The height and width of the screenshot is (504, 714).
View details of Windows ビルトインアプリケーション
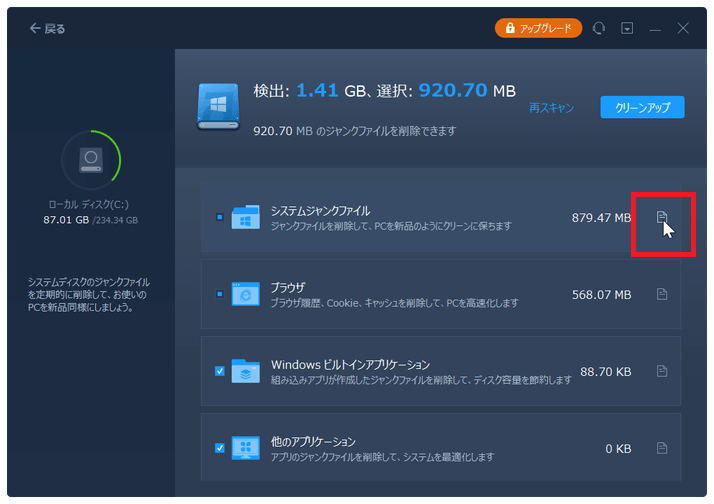(661, 371)
